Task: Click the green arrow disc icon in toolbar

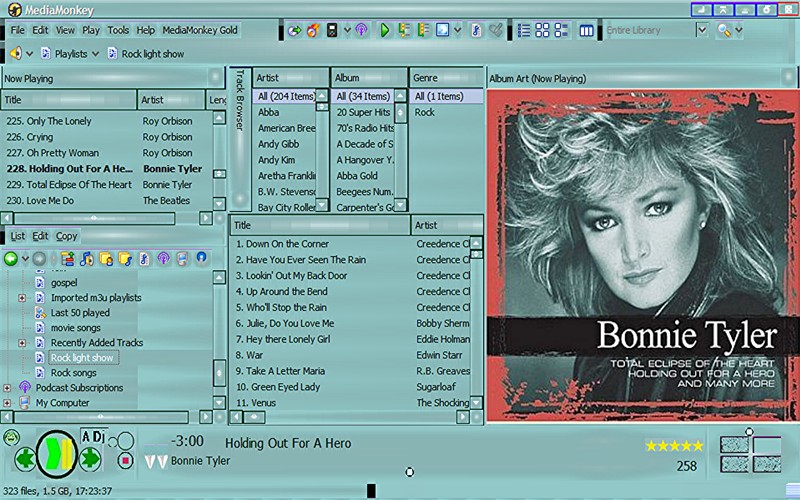Action: pos(294,31)
